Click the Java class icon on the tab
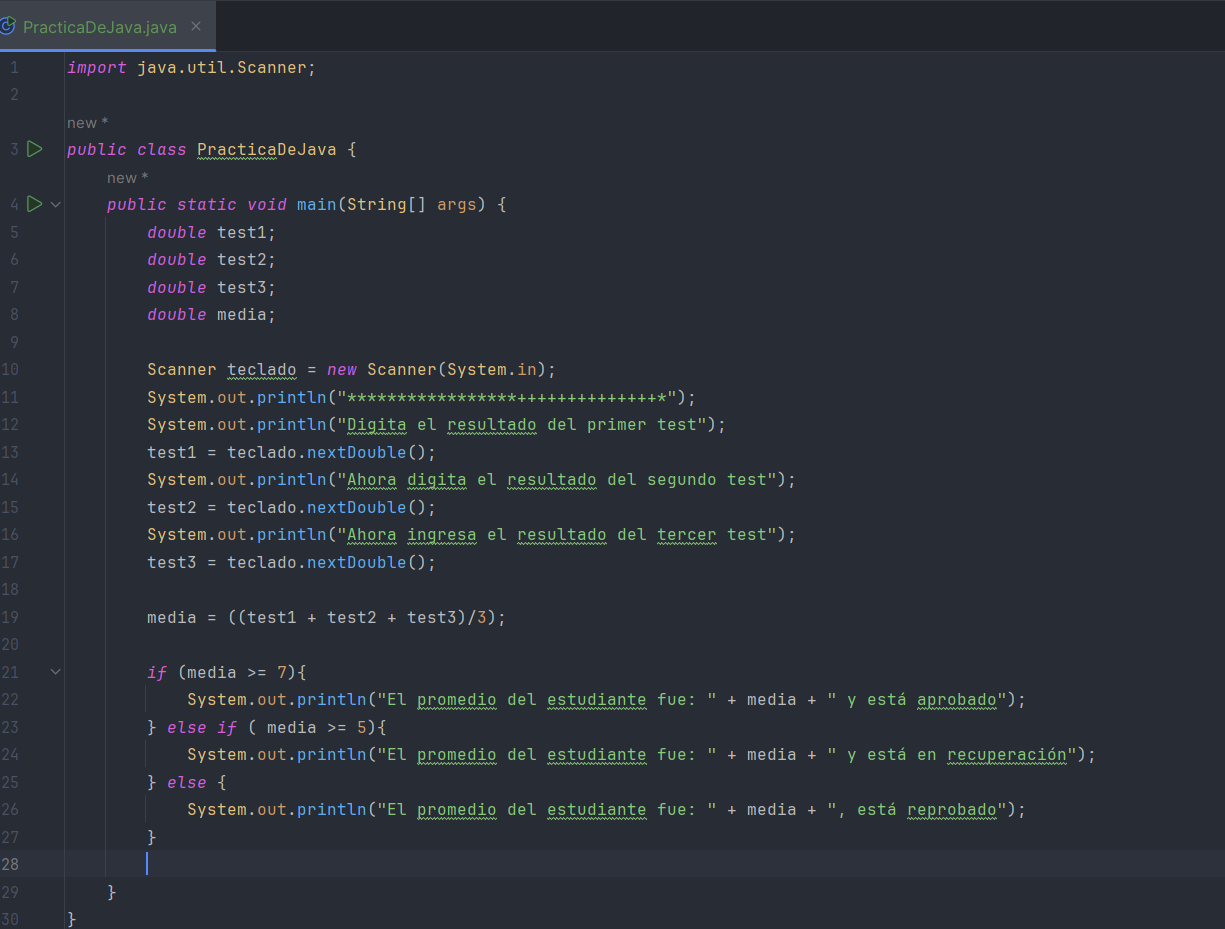Image resolution: width=1225 pixels, height=929 pixels. click(x=8, y=27)
